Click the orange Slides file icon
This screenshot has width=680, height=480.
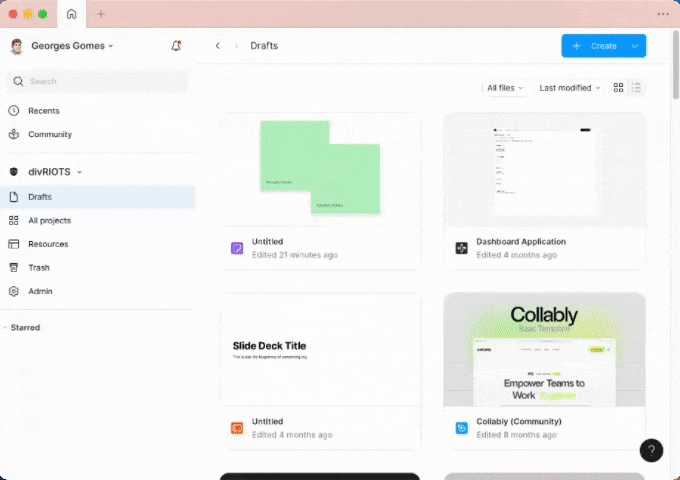click(237, 428)
